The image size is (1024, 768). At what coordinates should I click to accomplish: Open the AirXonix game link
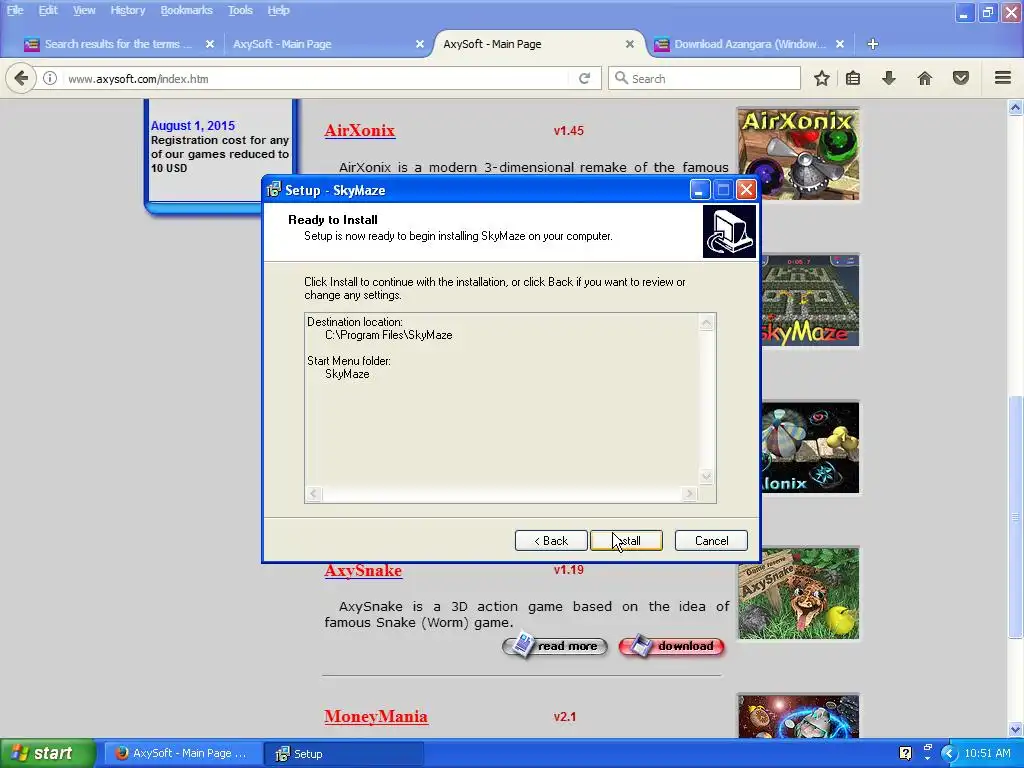[x=360, y=131]
